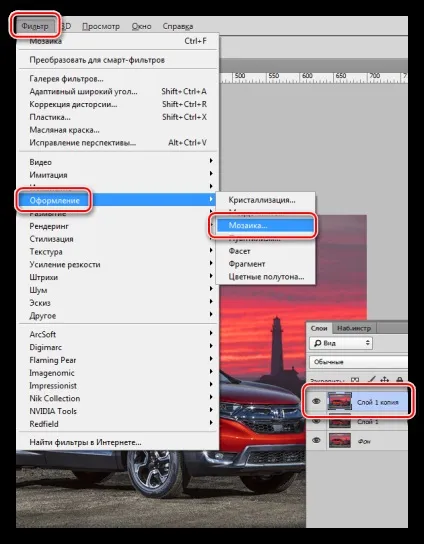Apply last filter Мозаика Ctrl+F
The width and height of the screenshot is (424, 544).
[118, 41]
